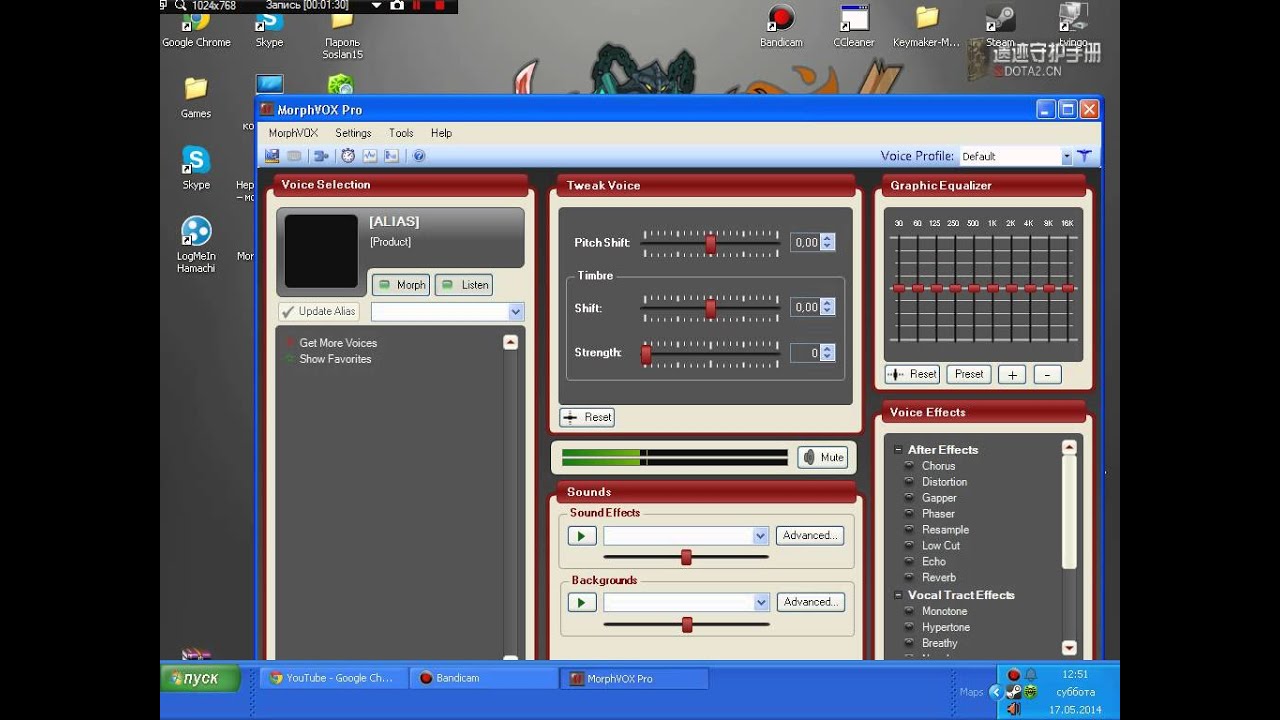Image resolution: width=1280 pixels, height=720 pixels.
Task: Click the Timbre Shift spinner arrows
Action: [827, 307]
